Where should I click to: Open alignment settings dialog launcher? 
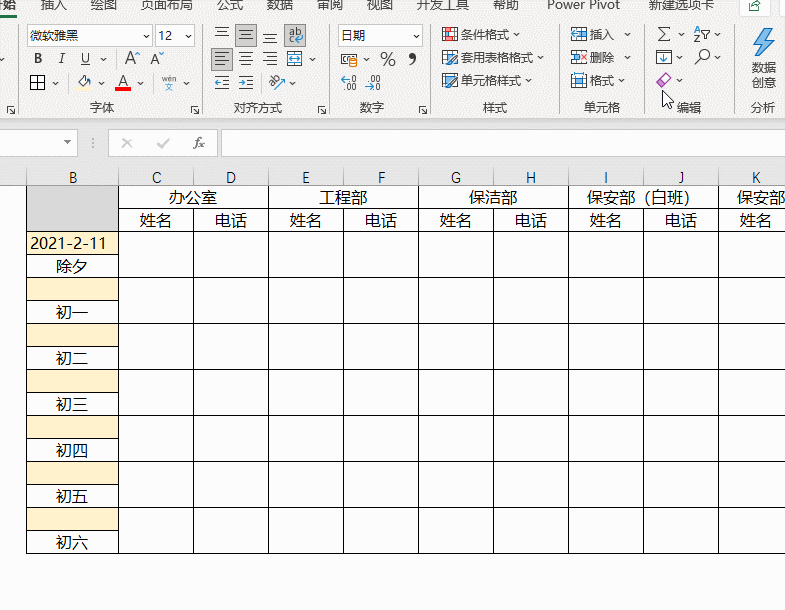322,110
